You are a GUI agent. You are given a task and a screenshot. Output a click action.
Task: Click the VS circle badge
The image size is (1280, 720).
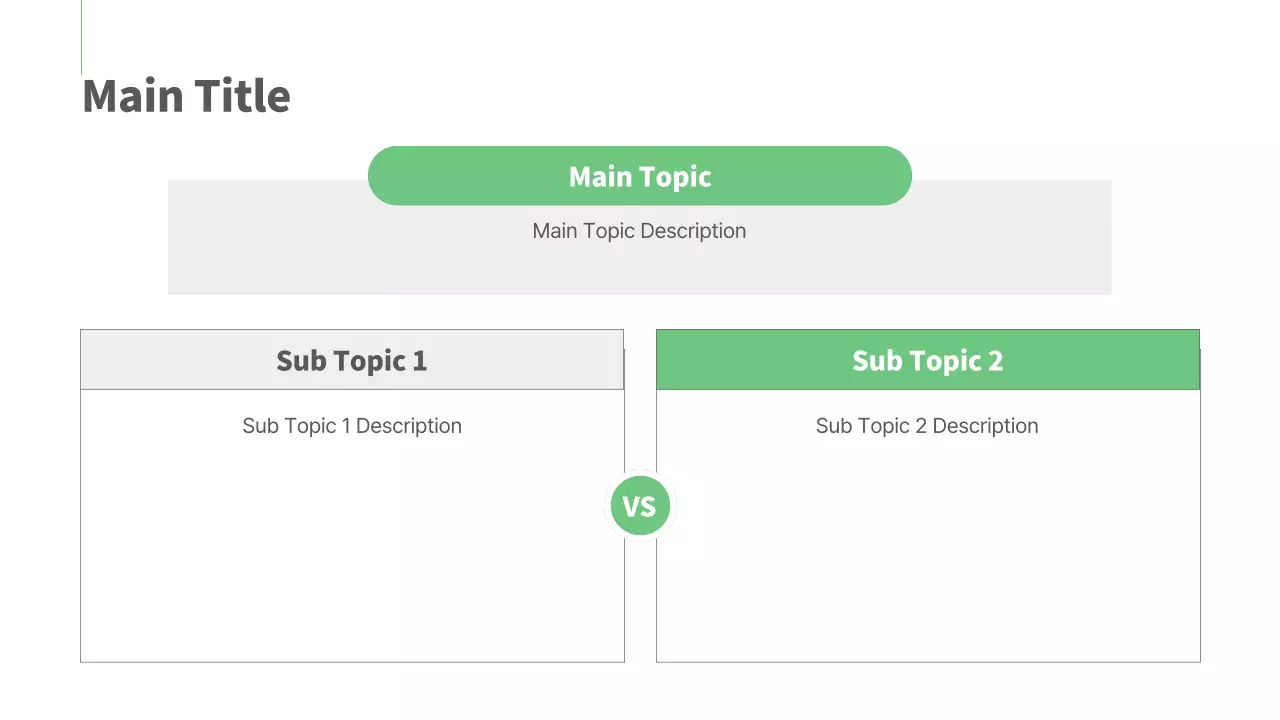640,506
